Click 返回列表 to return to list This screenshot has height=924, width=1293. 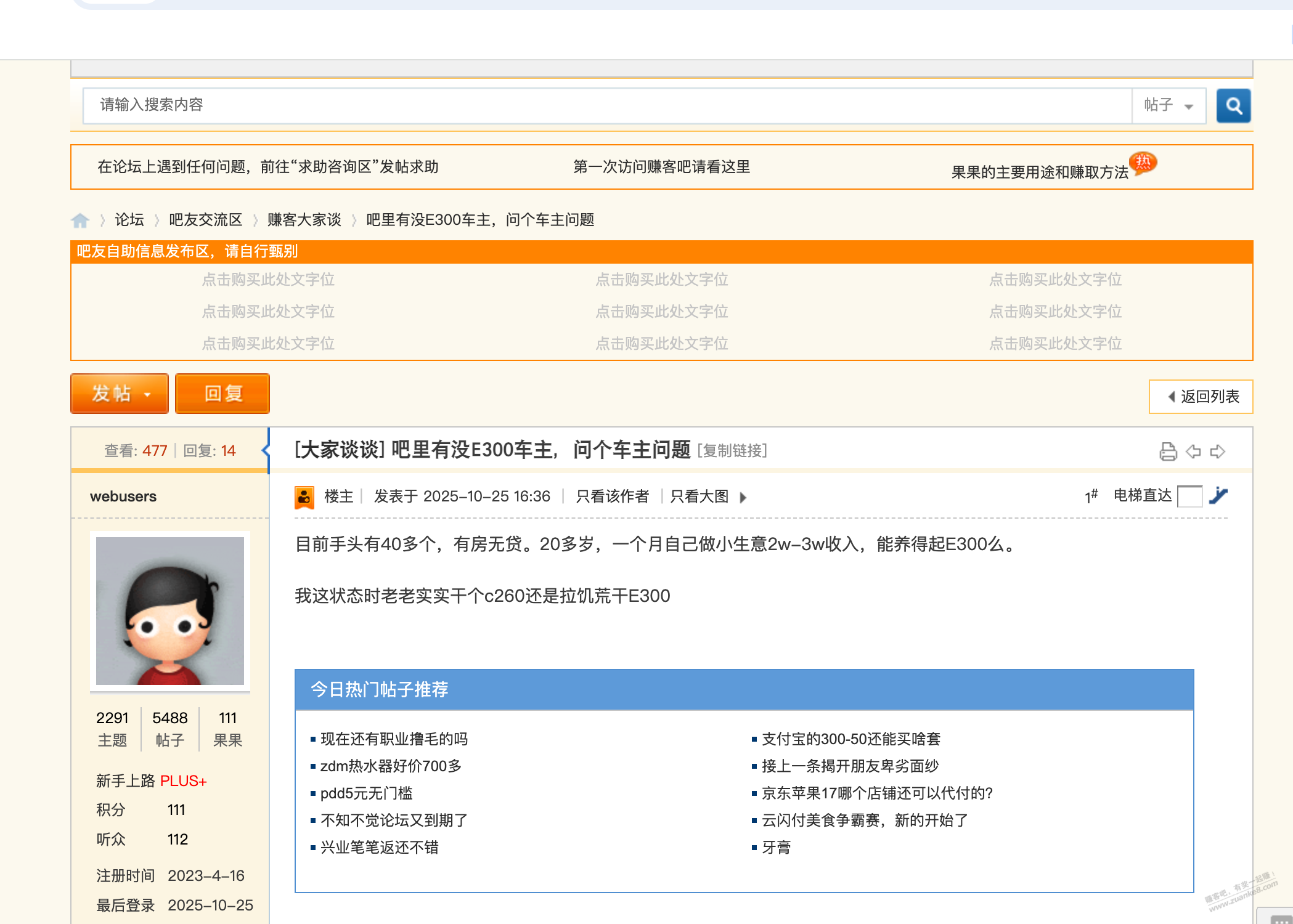tap(1201, 397)
